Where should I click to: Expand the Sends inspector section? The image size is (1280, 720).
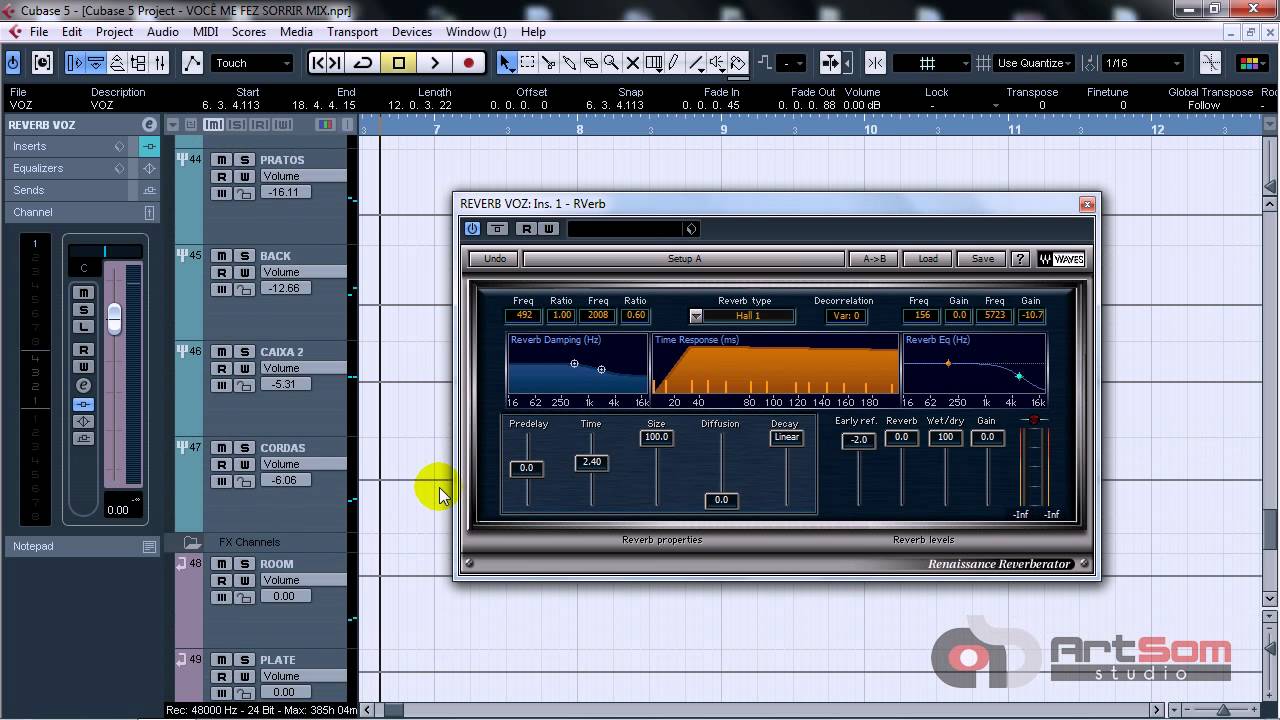(x=82, y=190)
